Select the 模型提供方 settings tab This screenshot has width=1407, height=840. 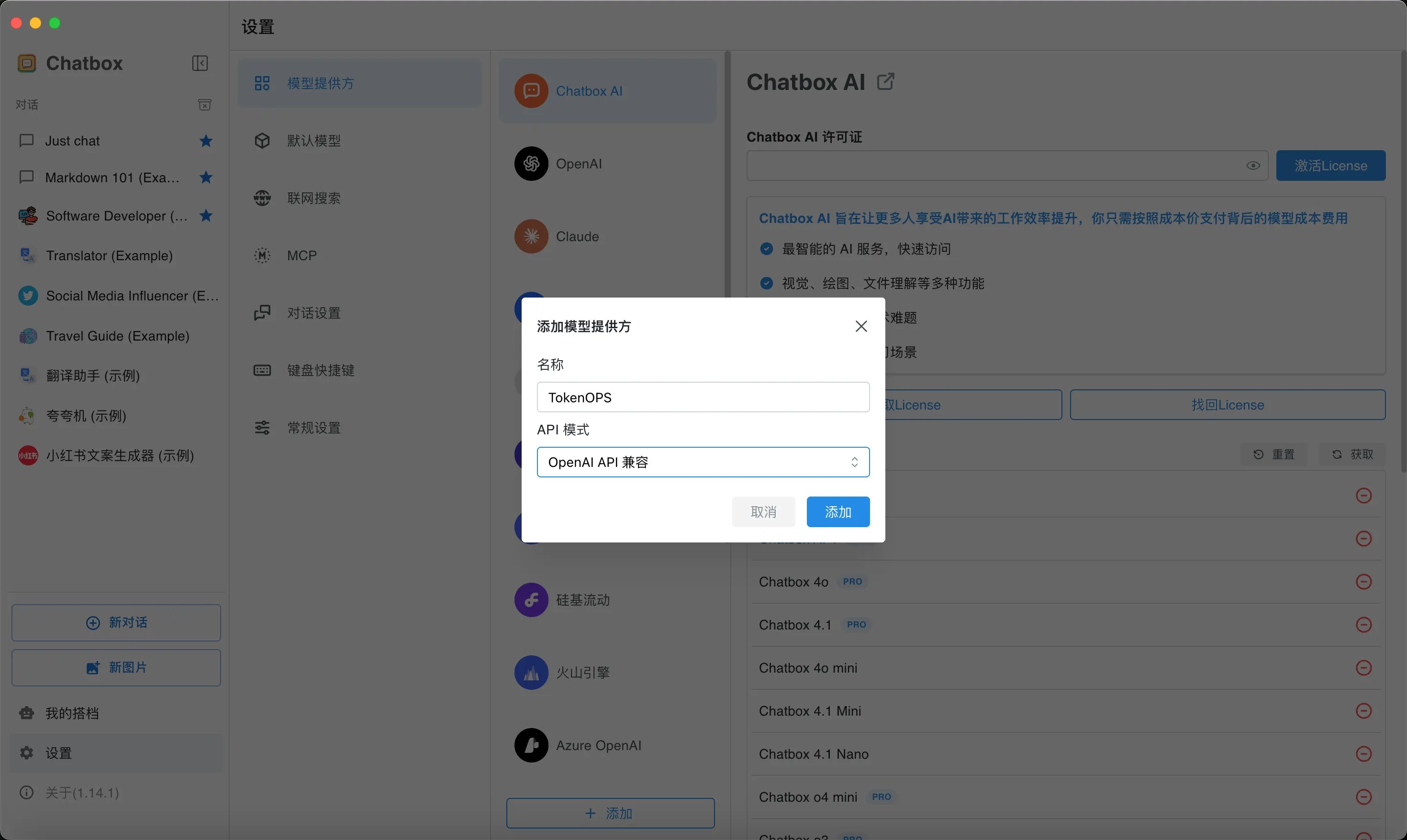(x=359, y=83)
